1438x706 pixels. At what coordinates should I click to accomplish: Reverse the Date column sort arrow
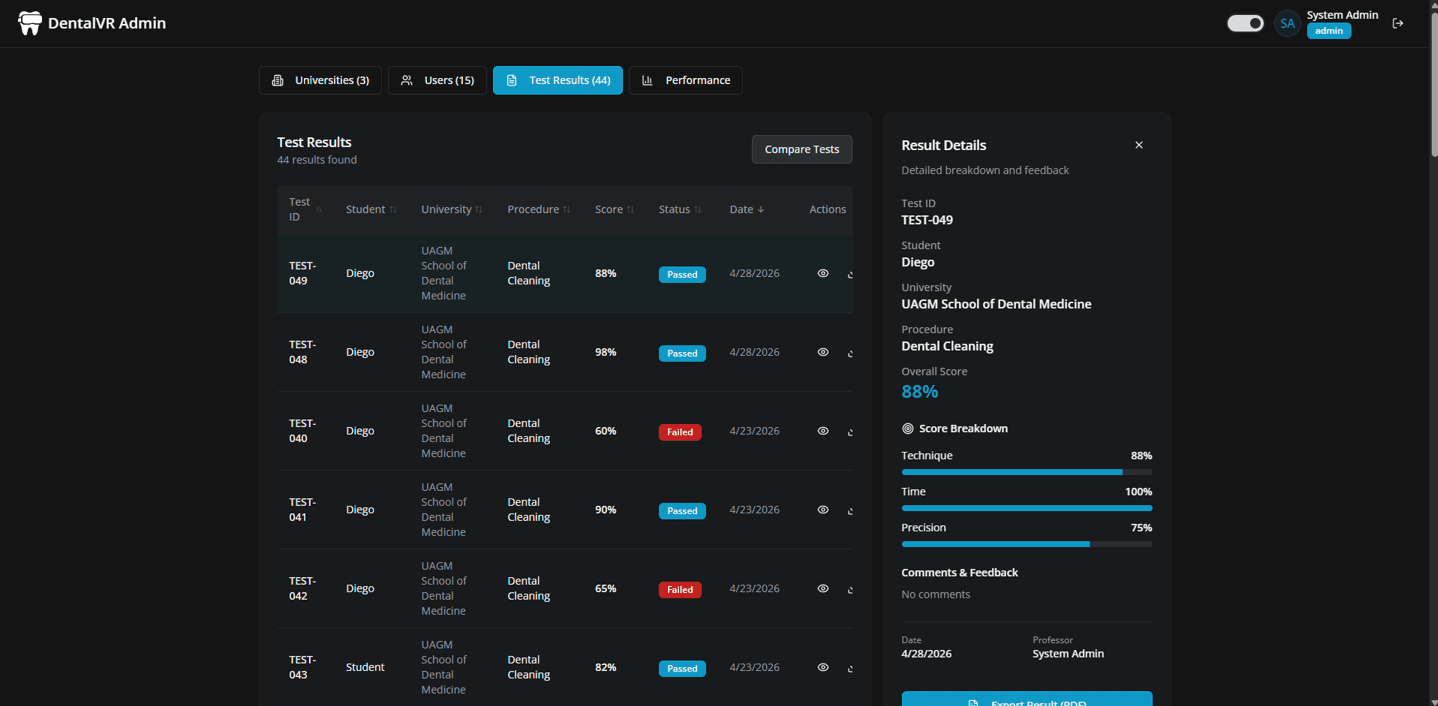click(761, 210)
